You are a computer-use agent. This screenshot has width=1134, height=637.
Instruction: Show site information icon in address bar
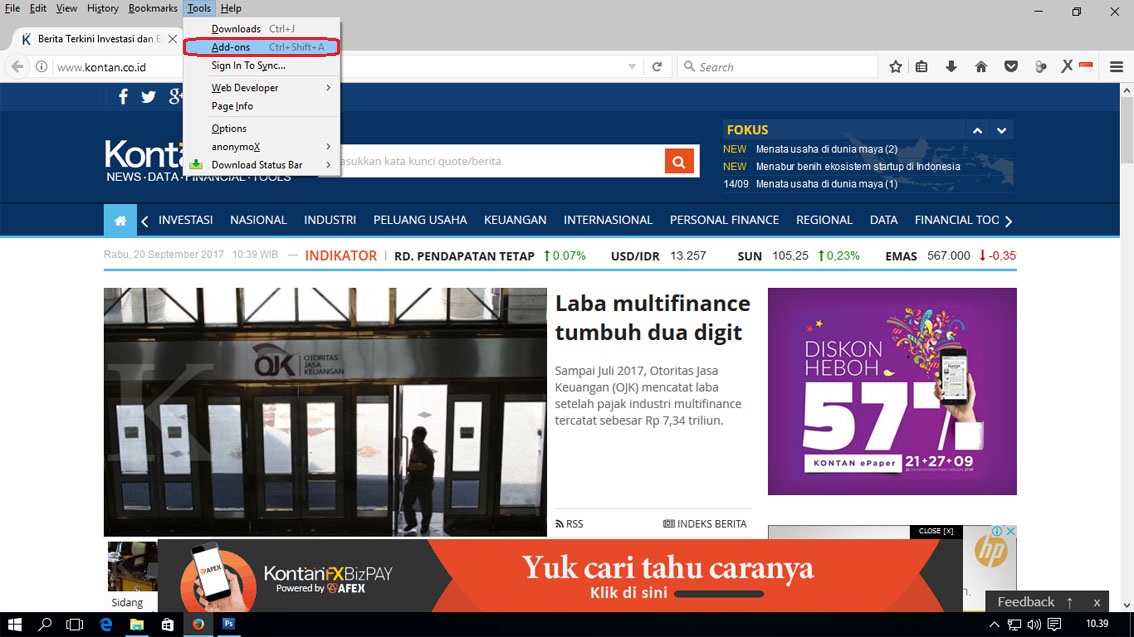tap(41, 67)
